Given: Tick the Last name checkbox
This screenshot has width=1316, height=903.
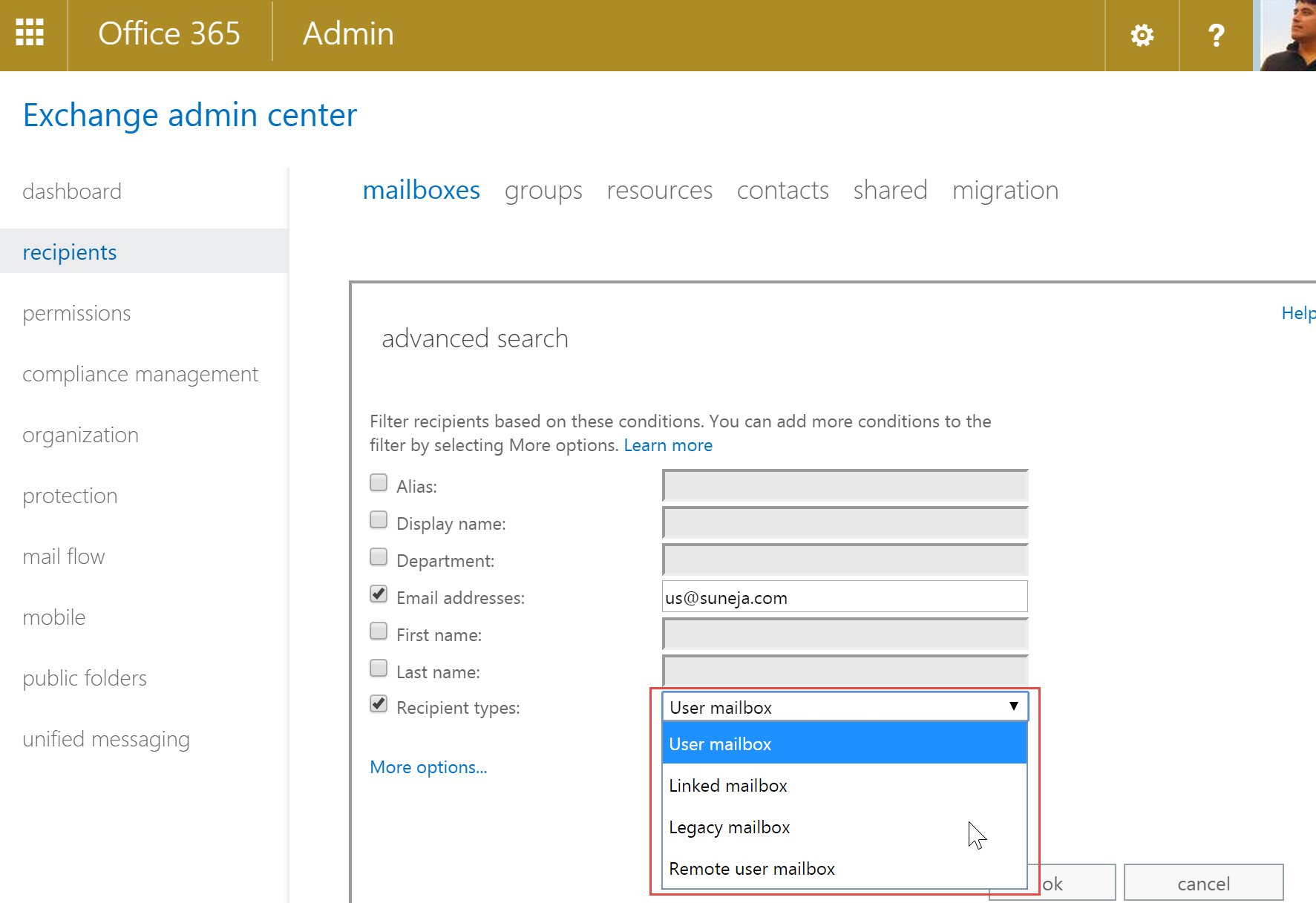Looking at the screenshot, I should [379, 669].
